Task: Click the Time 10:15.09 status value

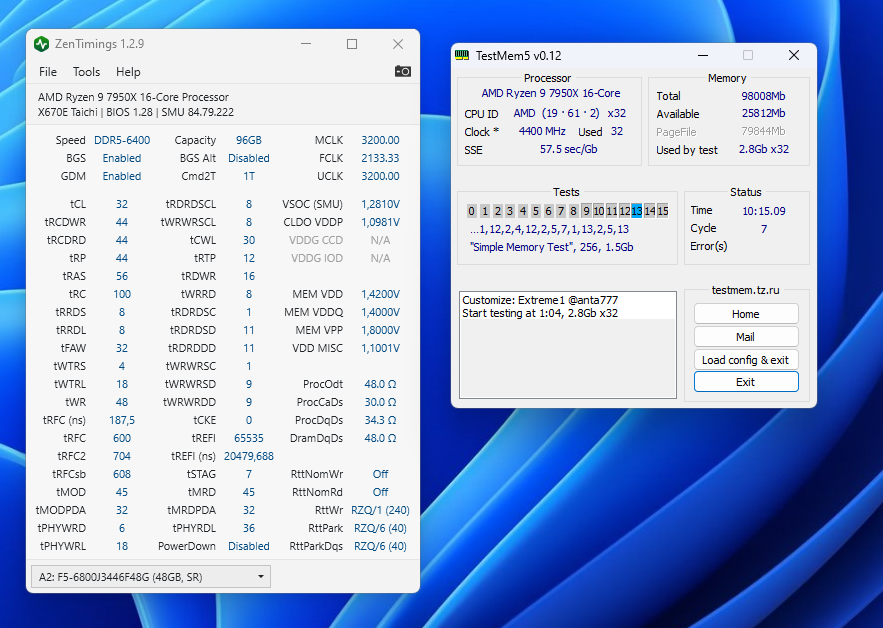Action: (764, 211)
